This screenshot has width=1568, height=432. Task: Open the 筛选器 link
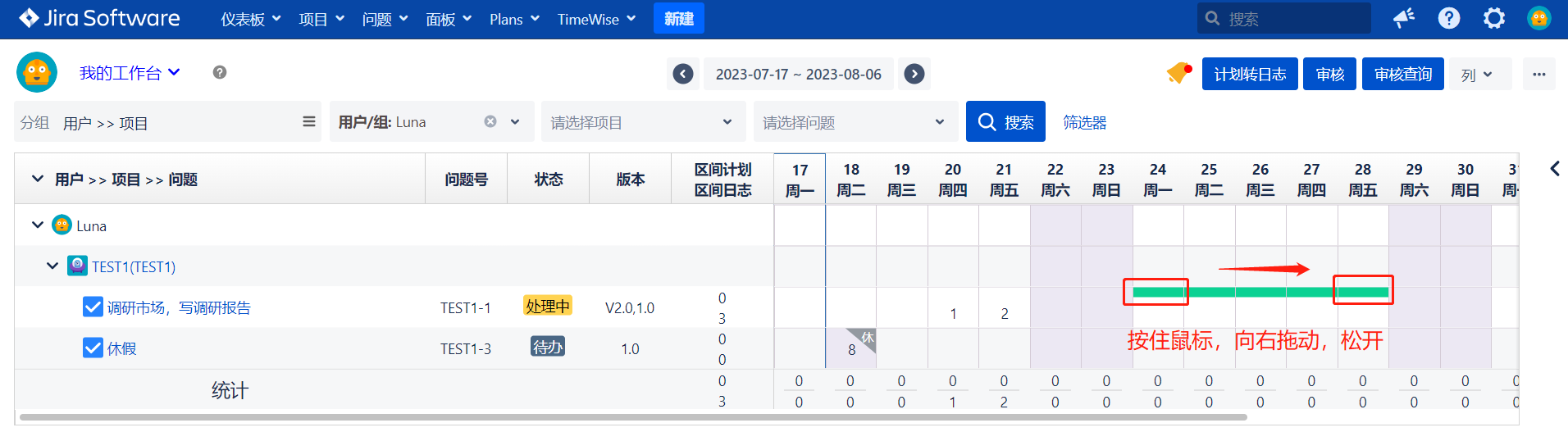click(1084, 122)
